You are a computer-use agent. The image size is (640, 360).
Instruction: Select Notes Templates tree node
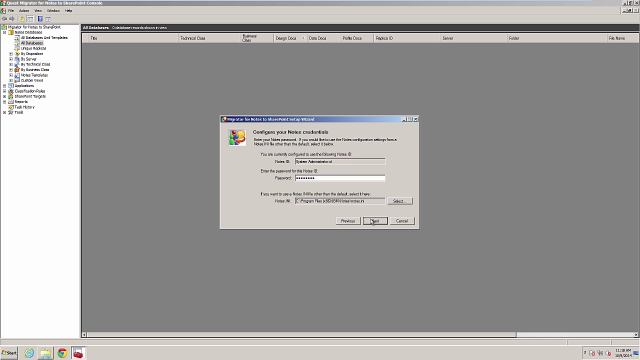coord(34,75)
